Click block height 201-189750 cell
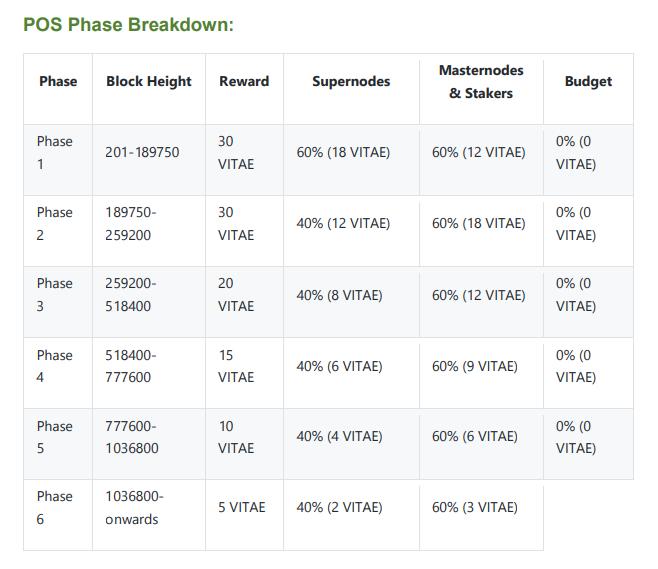 pos(142,152)
